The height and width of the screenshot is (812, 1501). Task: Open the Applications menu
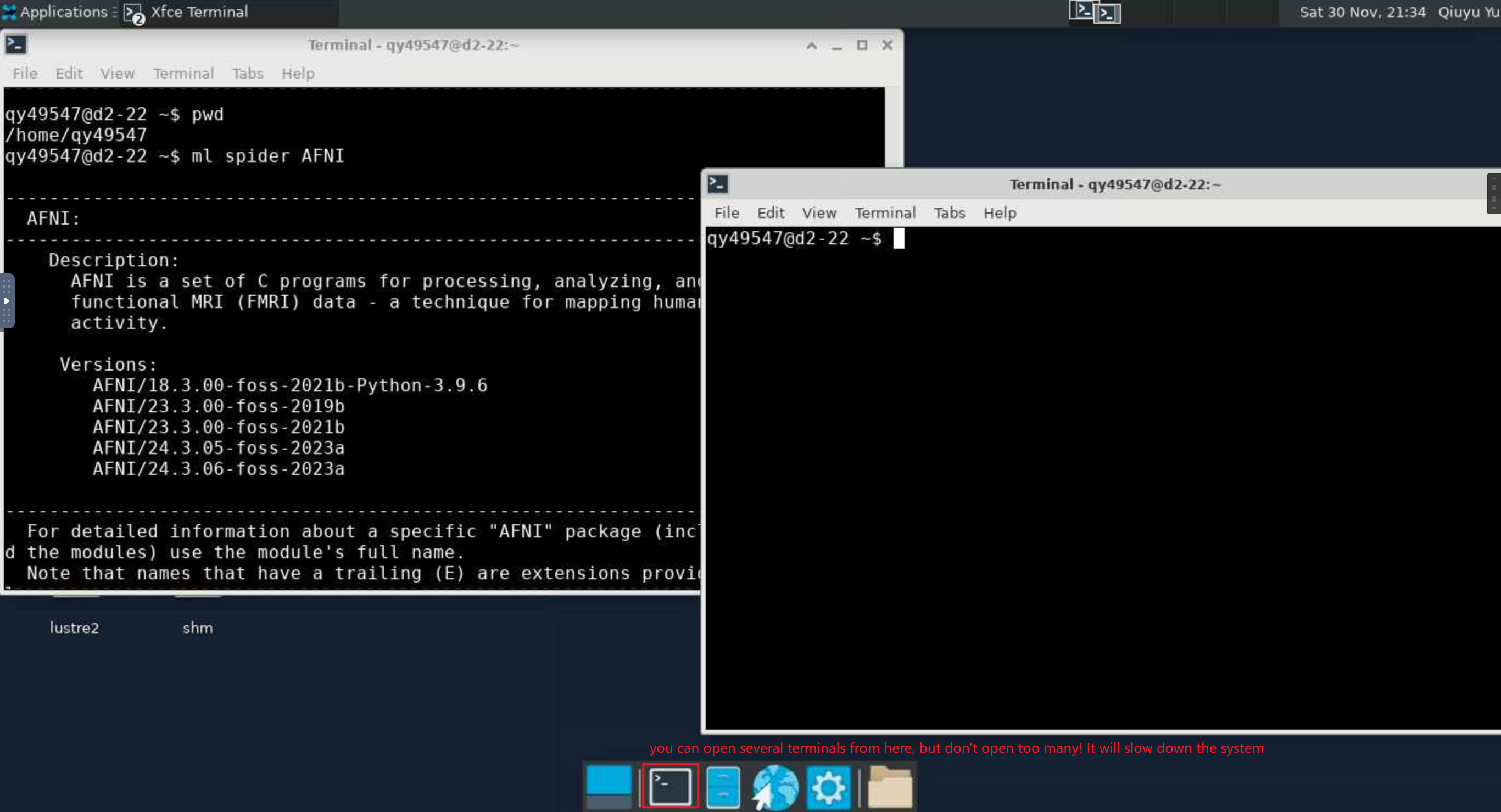(56, 12)
